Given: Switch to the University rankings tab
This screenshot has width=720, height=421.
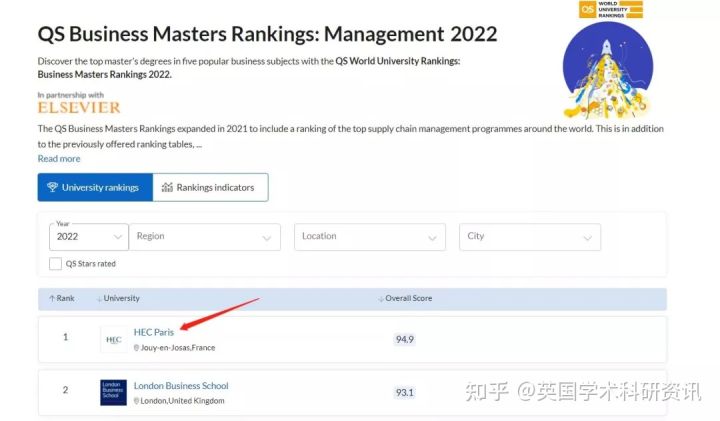Looking at the screenshot, I should tap(95, 187).
